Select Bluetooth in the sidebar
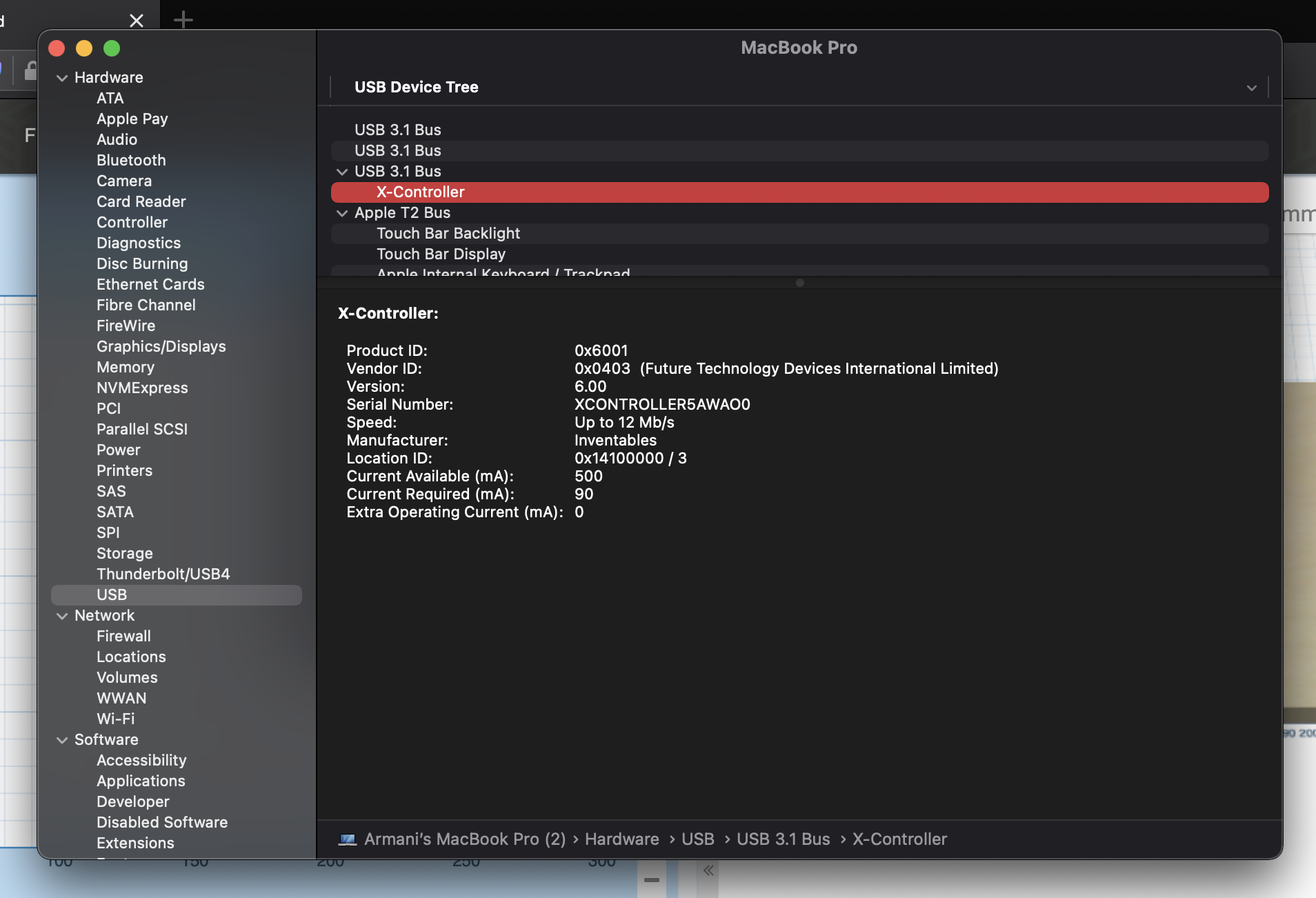This screenshot has height=898, width=1316. pos(131,161)
